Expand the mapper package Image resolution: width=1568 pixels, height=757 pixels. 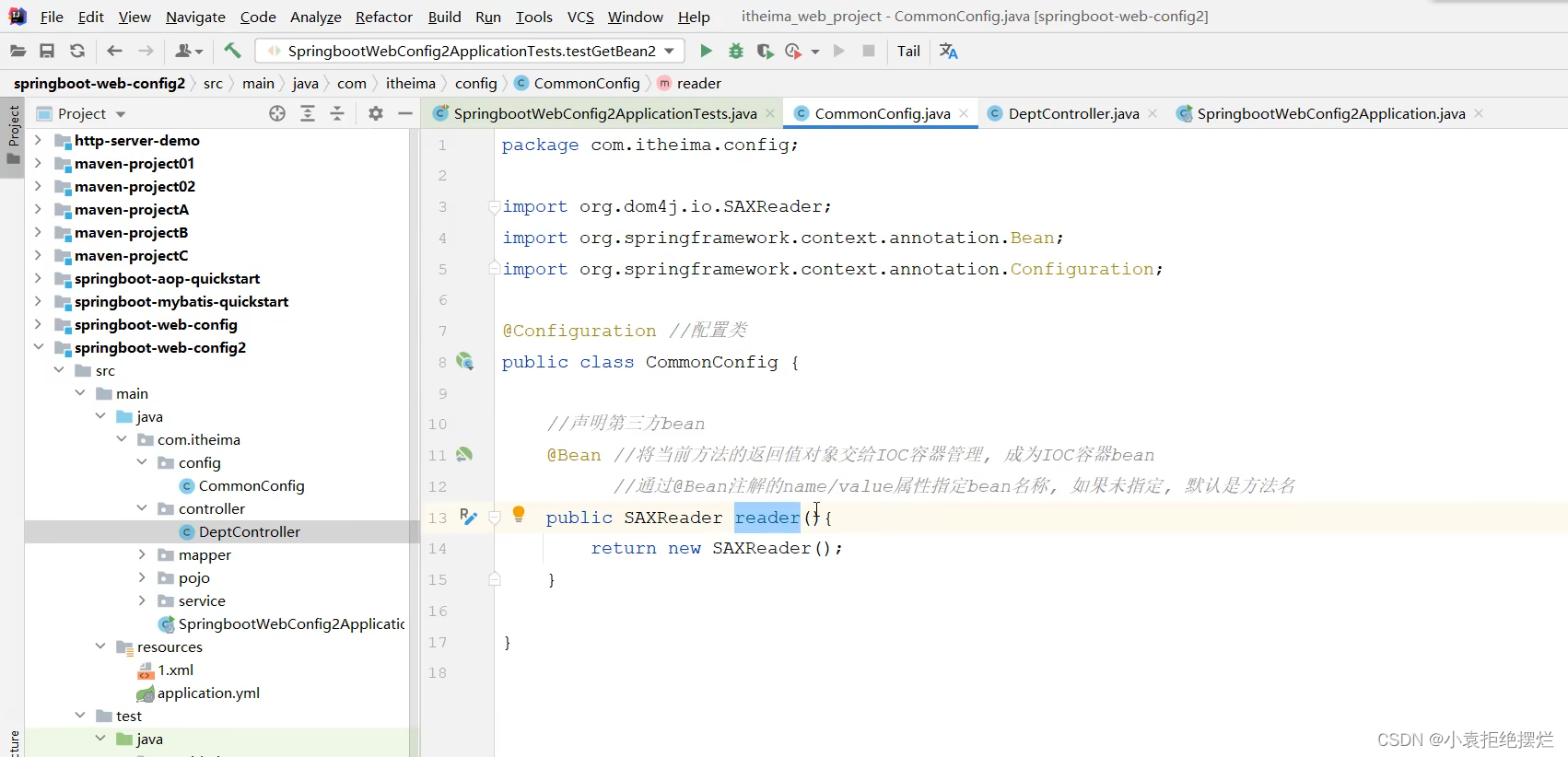pos(142,554)
